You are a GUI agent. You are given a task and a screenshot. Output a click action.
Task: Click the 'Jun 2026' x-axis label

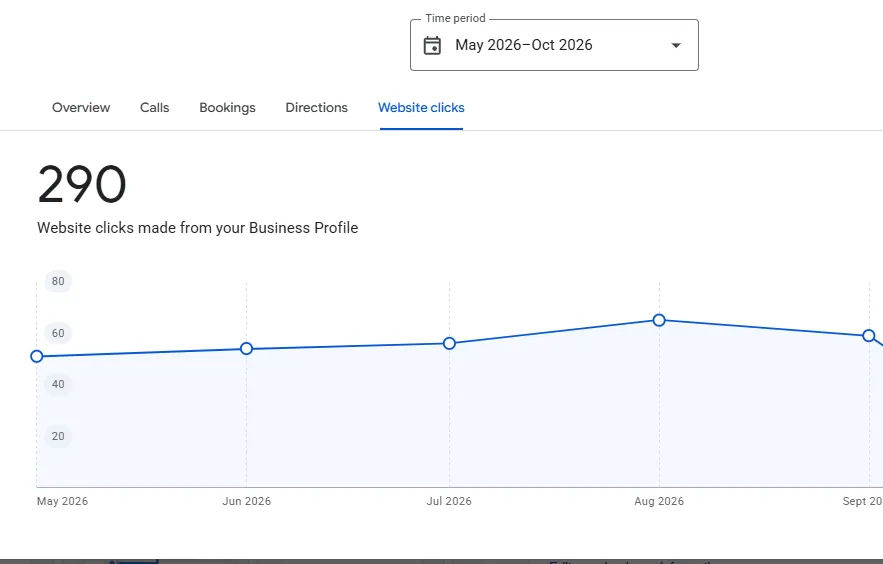(x=247, y=501)
